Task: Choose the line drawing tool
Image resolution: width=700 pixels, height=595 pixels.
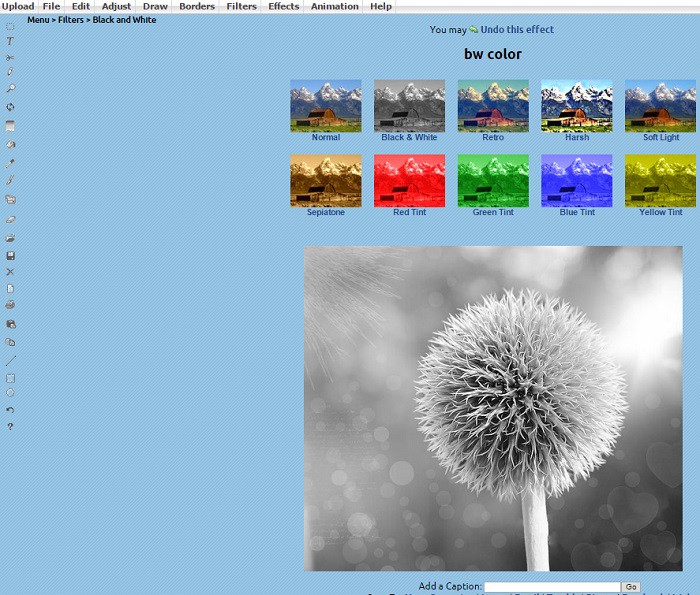Action: click(x=10, y=360)
